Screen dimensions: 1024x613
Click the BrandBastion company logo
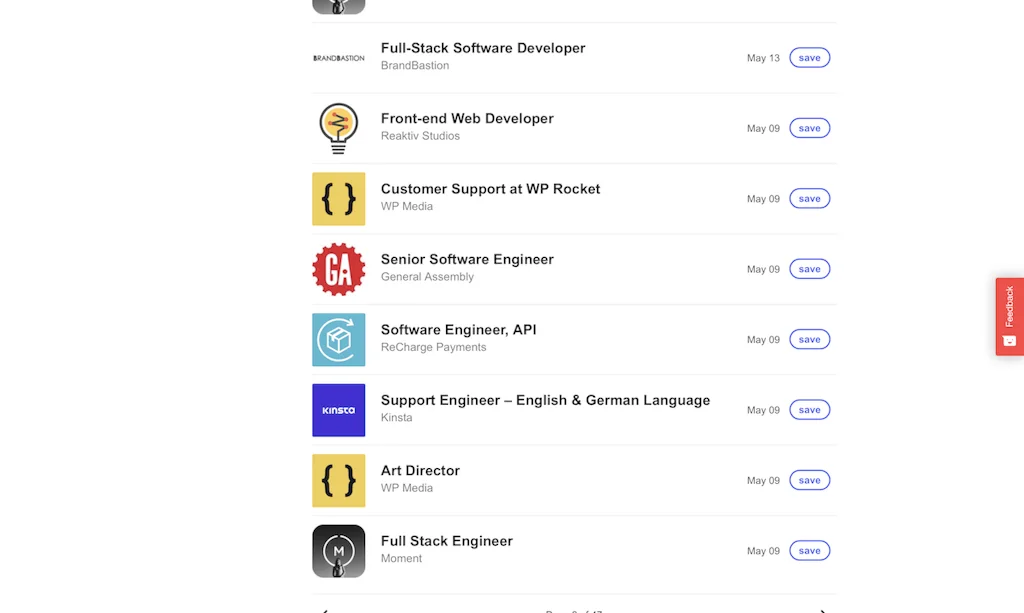pos(338,58)
